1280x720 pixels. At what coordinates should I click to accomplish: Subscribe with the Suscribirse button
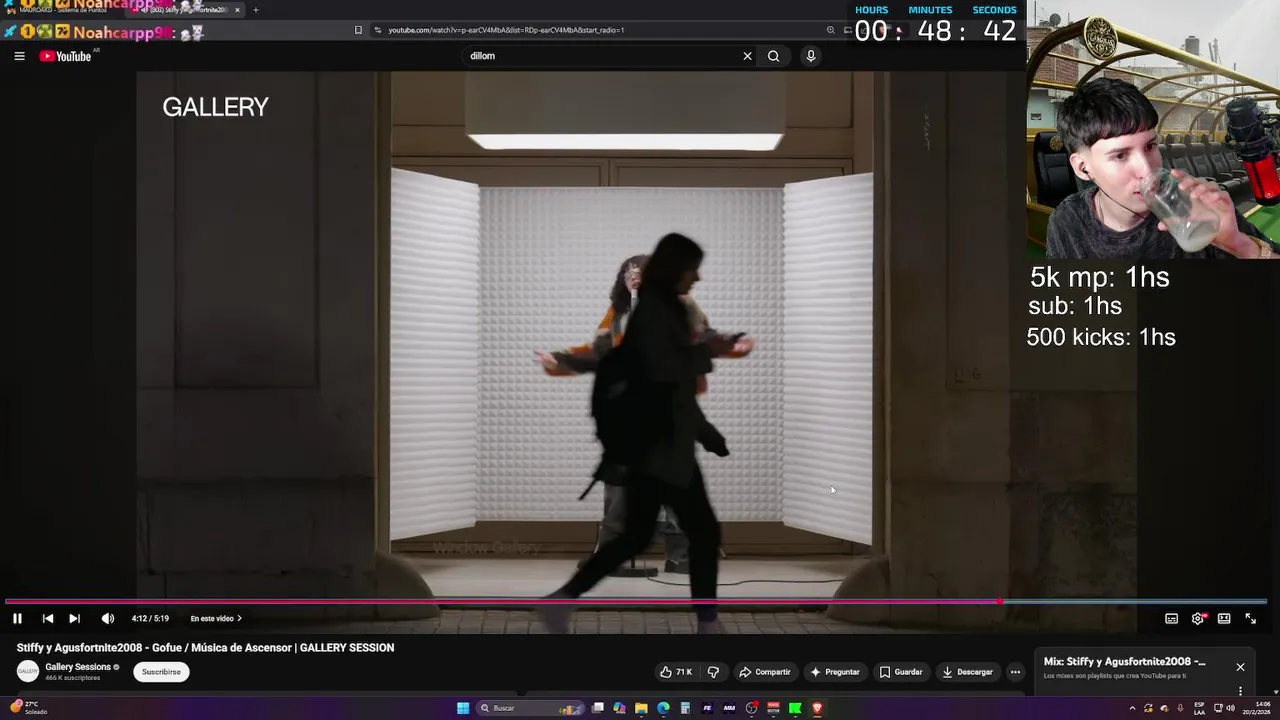(161, 672)
